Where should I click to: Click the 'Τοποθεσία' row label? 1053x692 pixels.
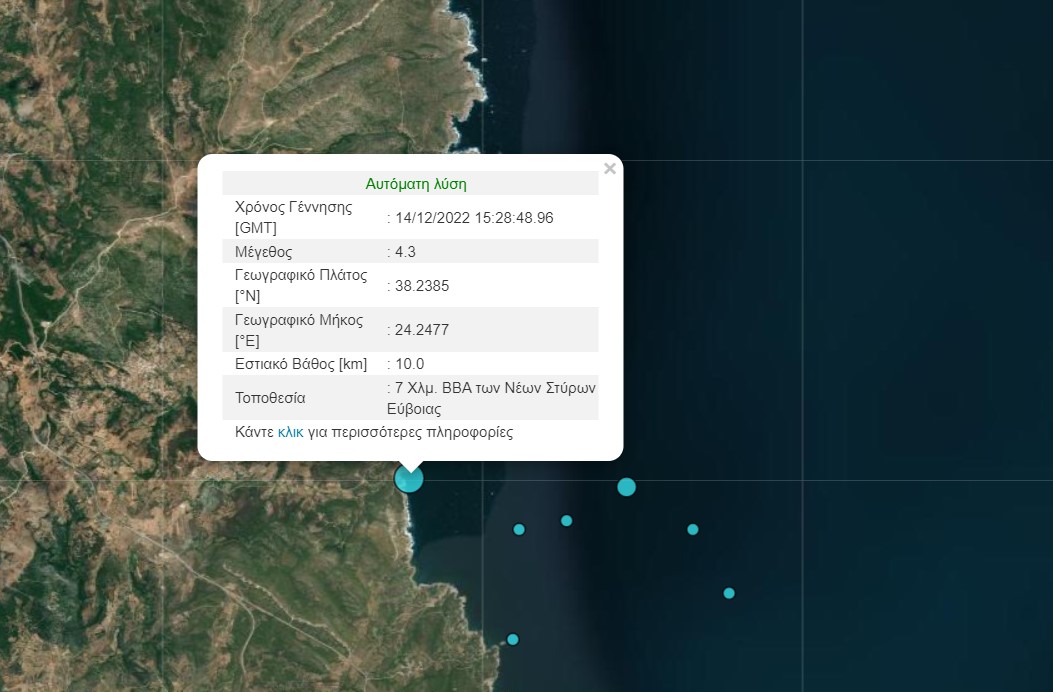click(270, 398)
